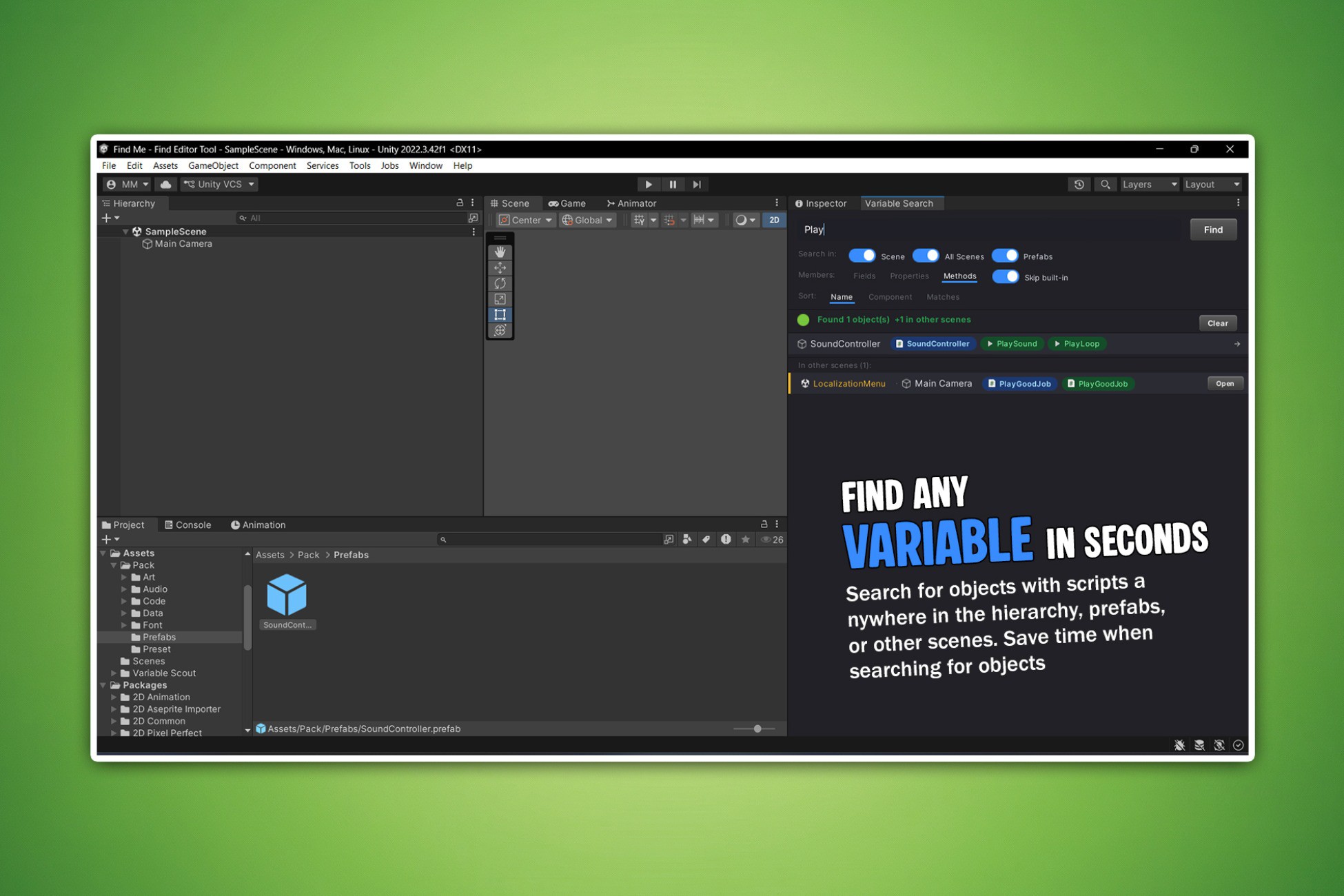Select the Scale tool in Scene toolbar
The height and width of the screenshot is (896, 1344).
pyautogui.click(x=500, y=299)
